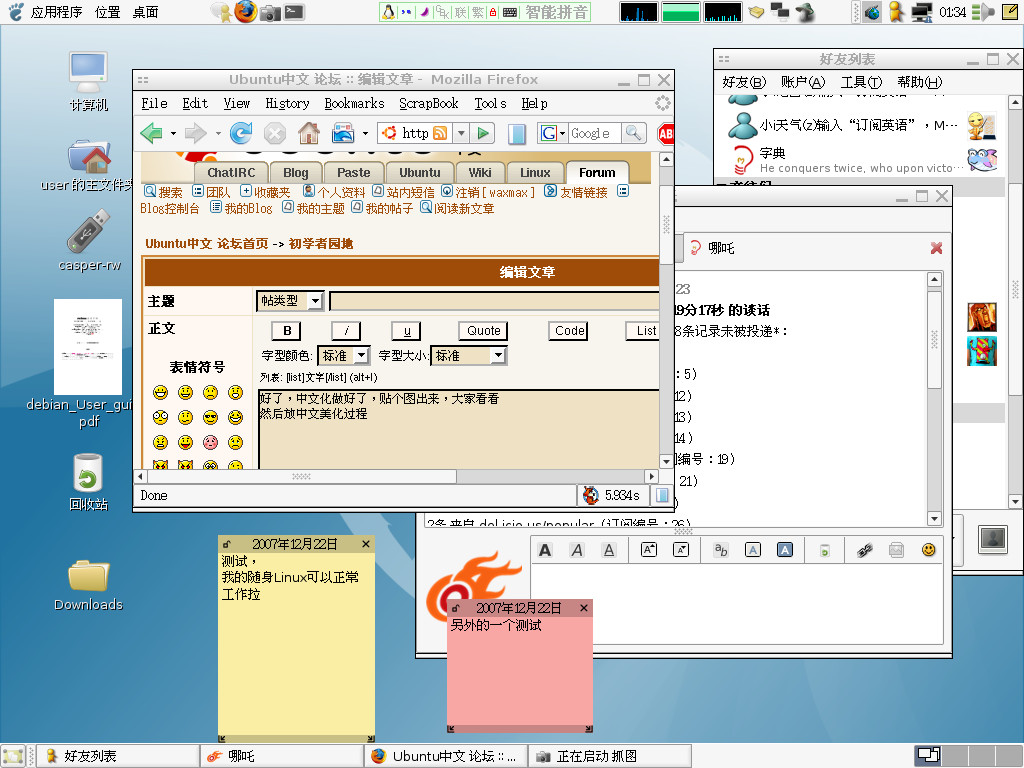This screenshot has width=1024, height=768.
Task: Open the ScrapBook menu in Firefox
Action: 428,103
